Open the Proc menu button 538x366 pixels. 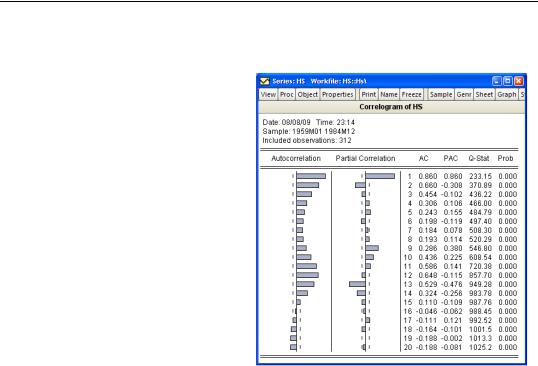tap(286, 94)
